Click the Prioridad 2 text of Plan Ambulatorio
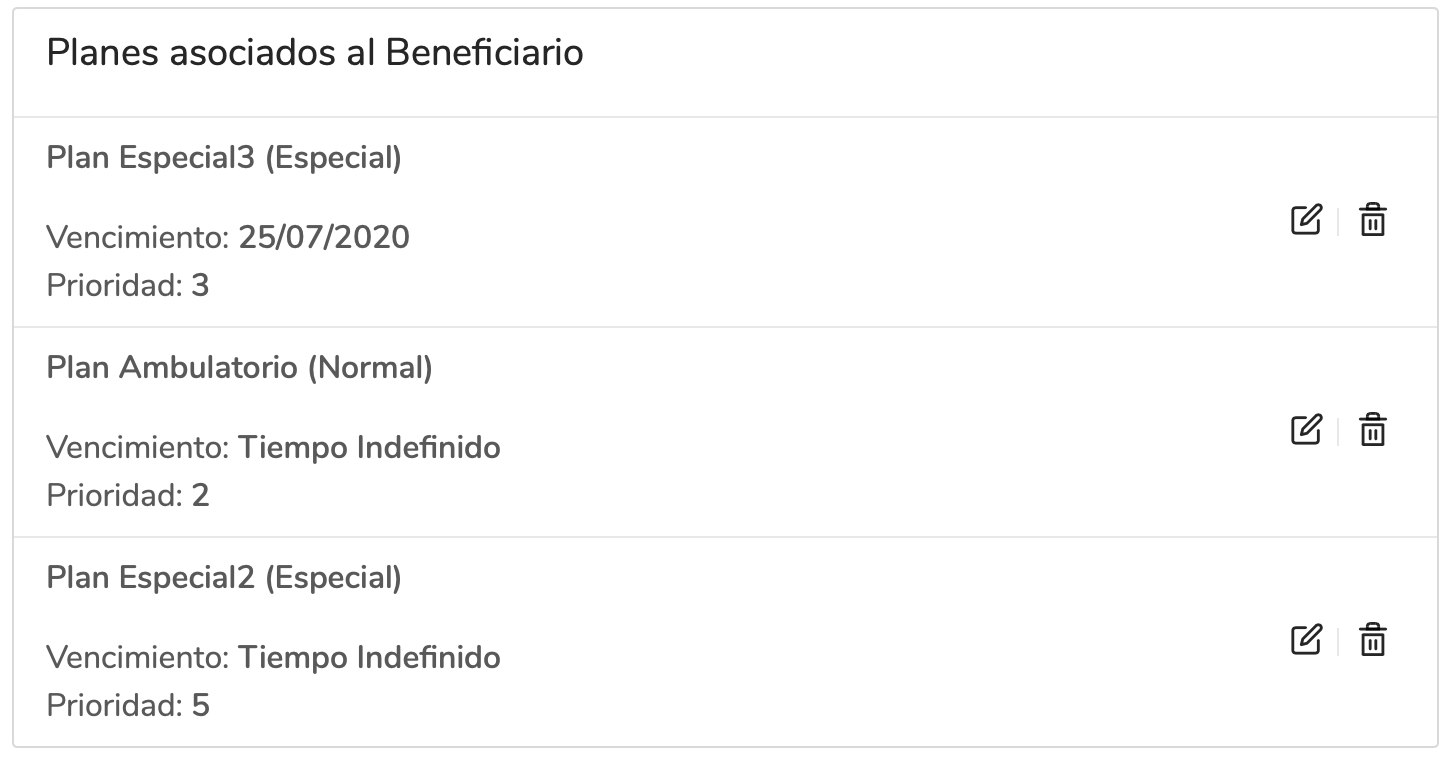The width and height of the screenshot is (1446, 758). [129, 496]
